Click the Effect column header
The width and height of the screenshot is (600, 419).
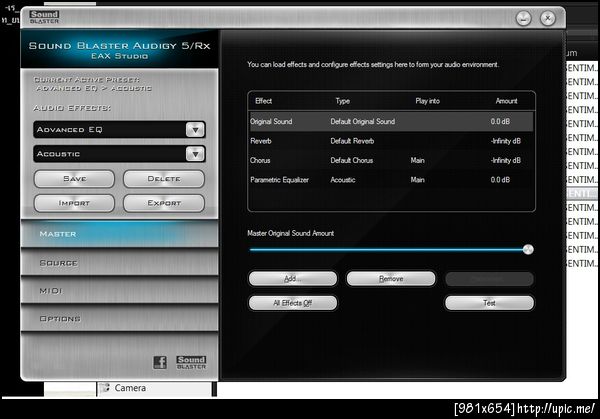click(264, 101)
